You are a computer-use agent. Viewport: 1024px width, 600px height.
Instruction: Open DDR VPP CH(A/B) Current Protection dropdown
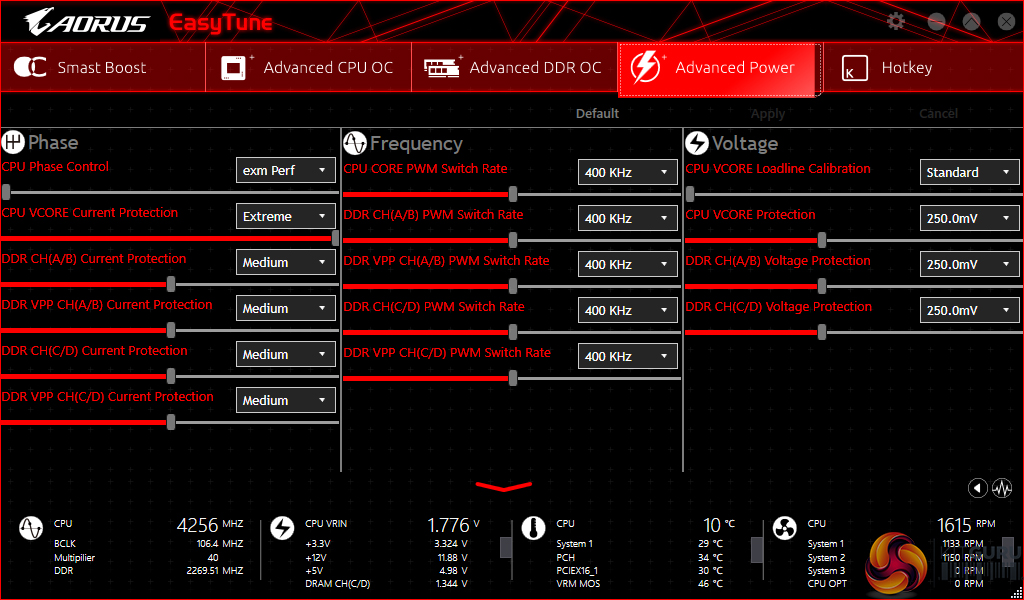pyautogui.click(x=285, y=308)
